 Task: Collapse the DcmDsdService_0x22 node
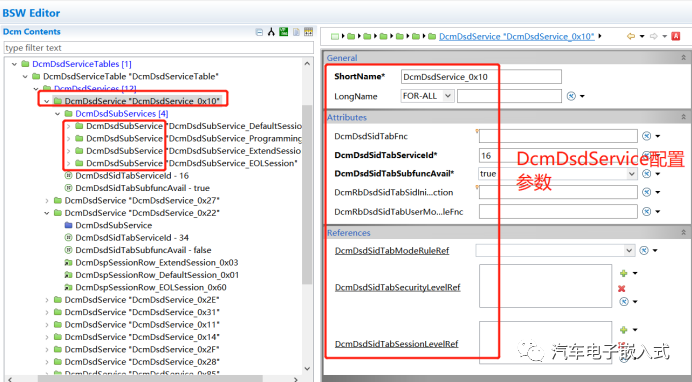click(46, 213)
